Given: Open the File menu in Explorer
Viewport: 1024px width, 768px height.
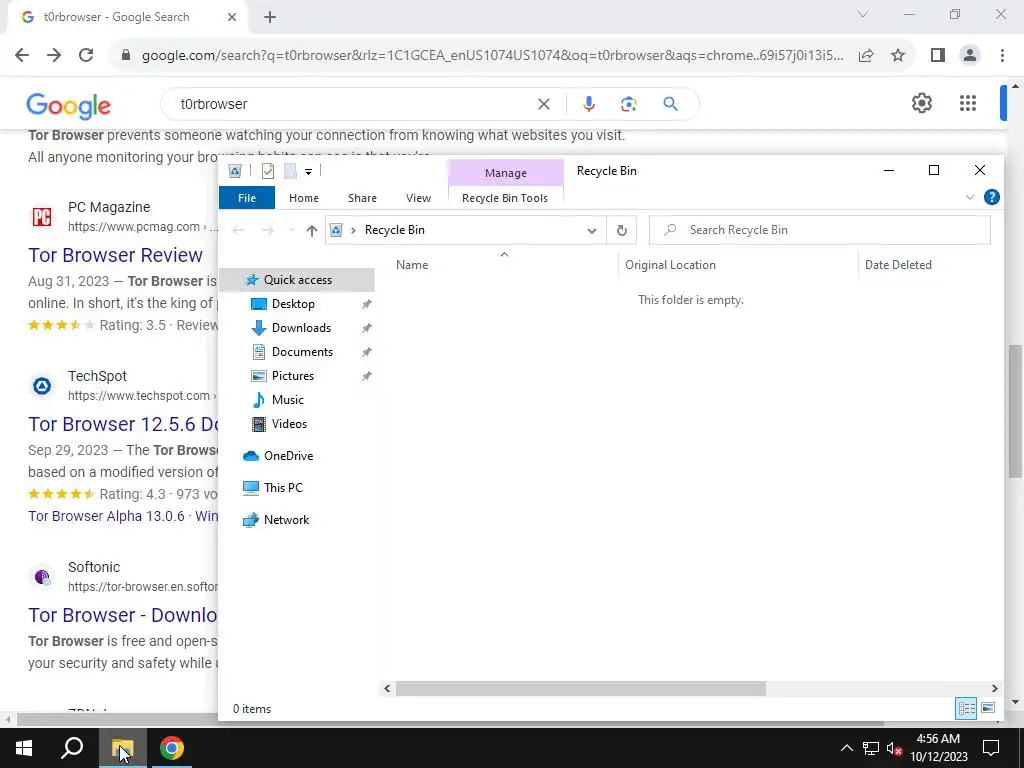Looking at the screenshot, I should pyautogui.click(x=247, y=198).
